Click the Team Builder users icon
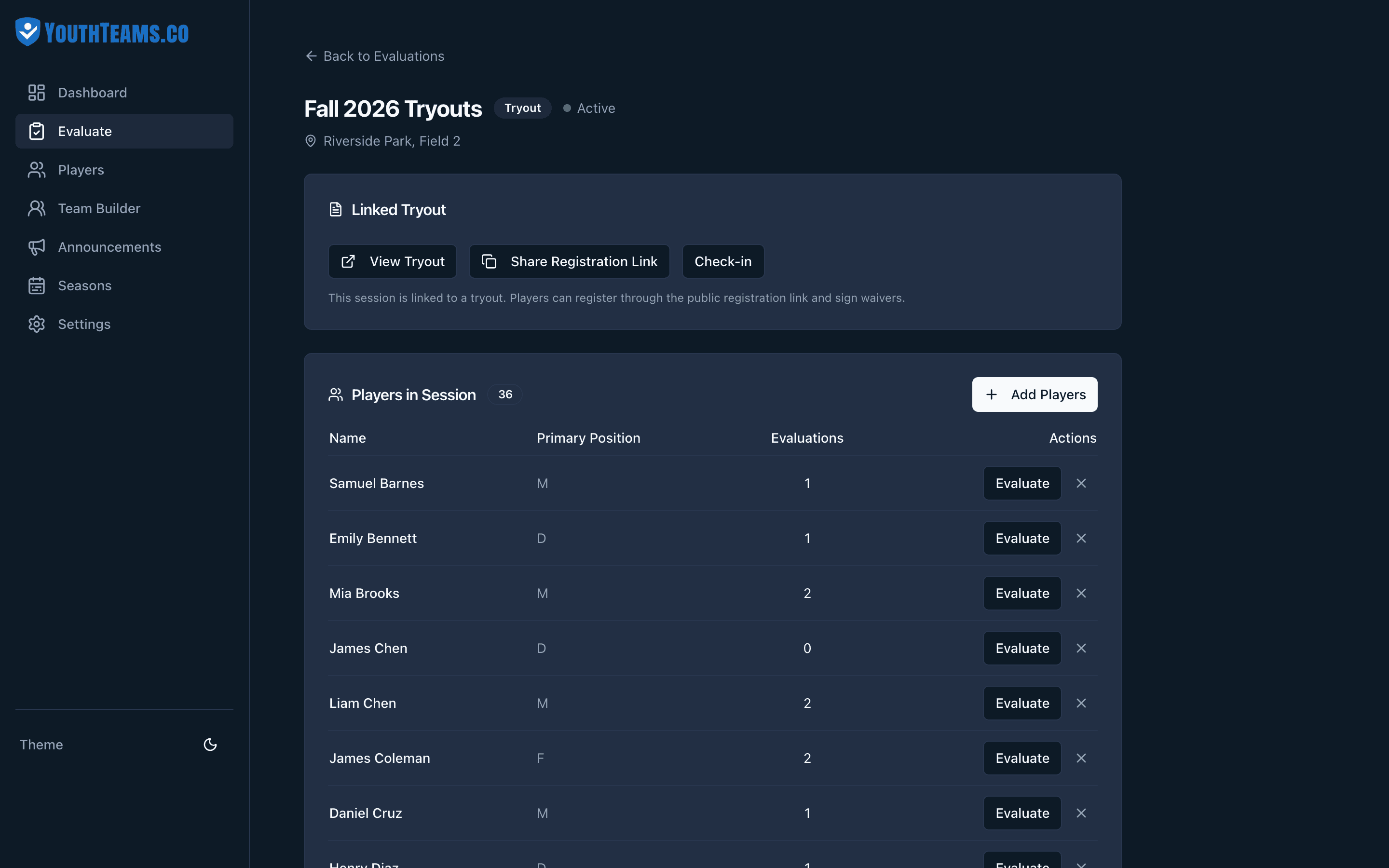 (37, 208)
